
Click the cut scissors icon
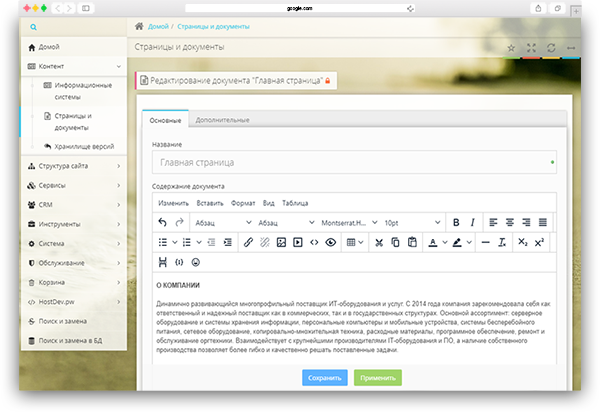pyautogui.click(x=379, y=242)
